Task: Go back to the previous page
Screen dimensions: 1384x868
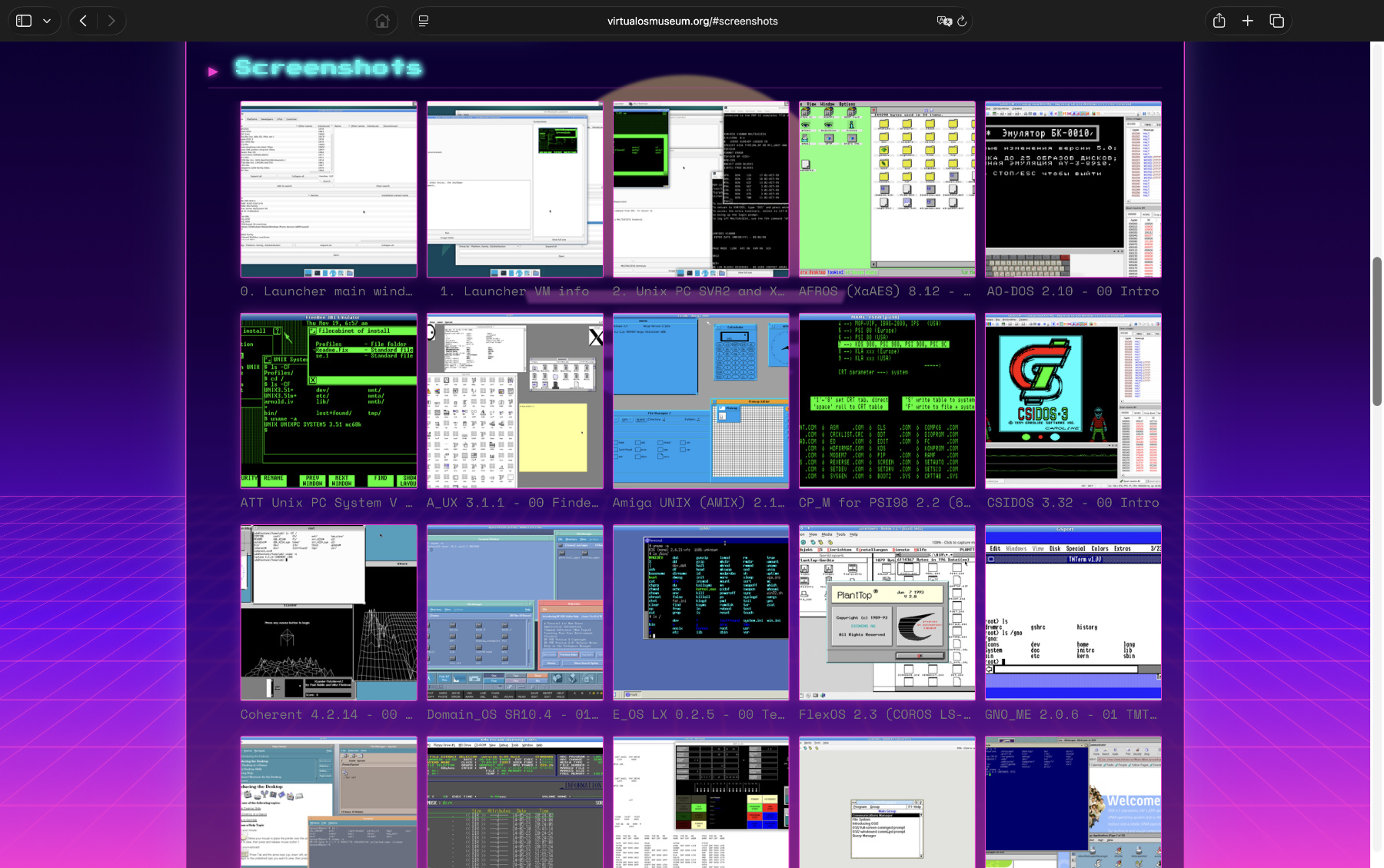Action: coord(83,21)
